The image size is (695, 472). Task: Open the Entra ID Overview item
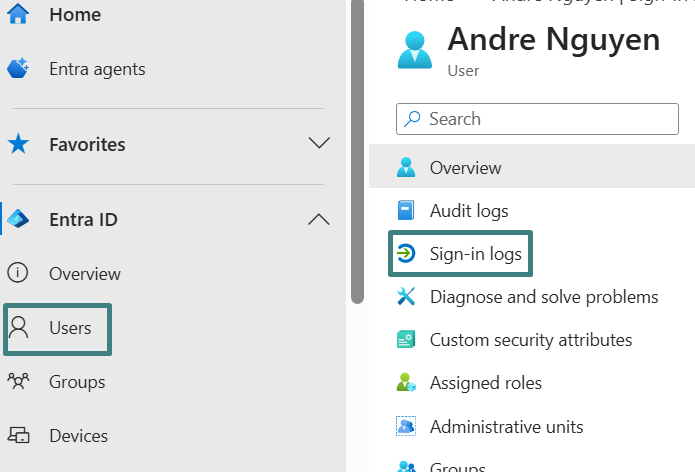[84, 274]
